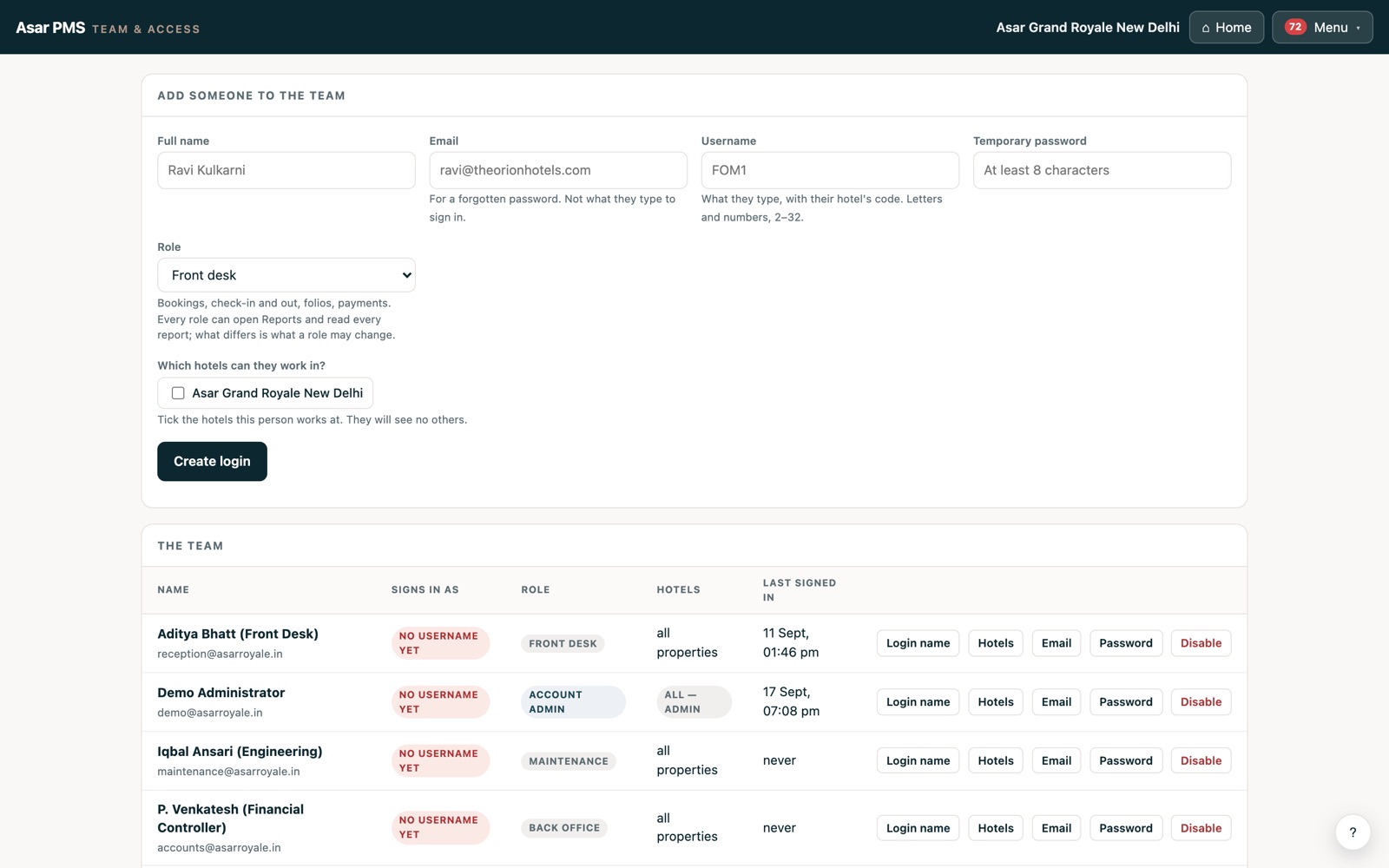This screenshot has height=868, width=1389.
Task: Tick the Asar Grand Royale New Delhi checkbox
Action: (178, 393)
